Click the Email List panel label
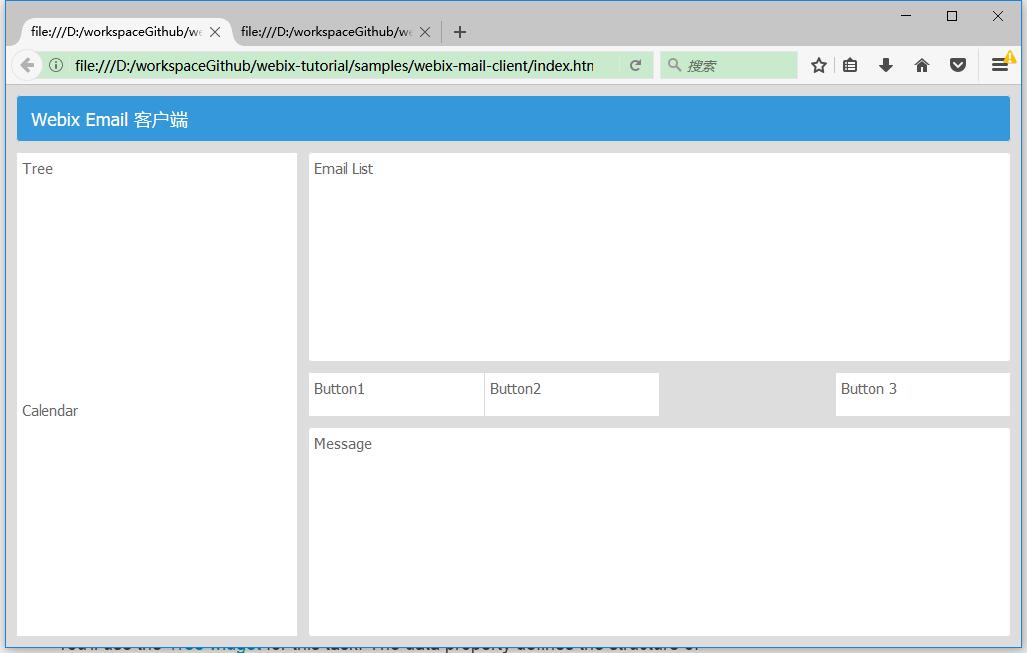 (x=343, y=169)
